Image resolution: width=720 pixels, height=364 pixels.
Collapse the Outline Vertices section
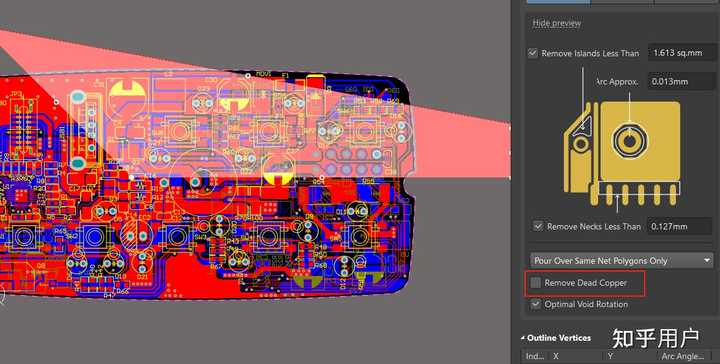coord(523,338)
